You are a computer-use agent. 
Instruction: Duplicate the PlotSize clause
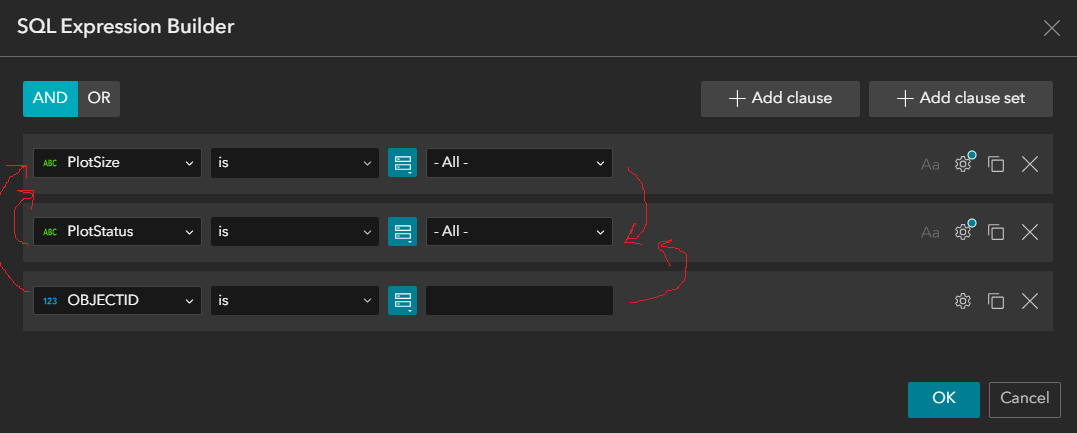996,164
